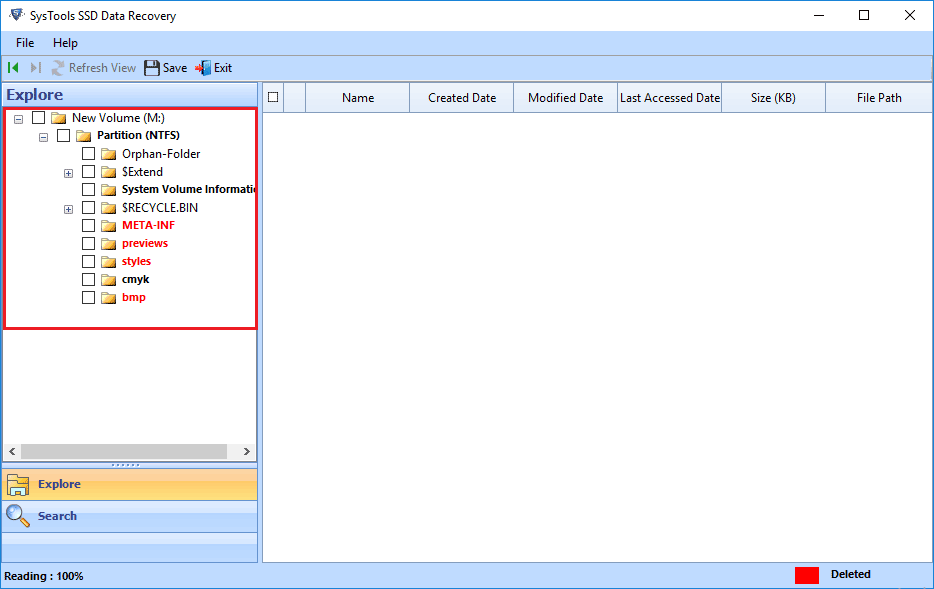Click the bmp folder icon
Image resolution: width=934 pixels, height=589 pixels.
pos(108,297)
